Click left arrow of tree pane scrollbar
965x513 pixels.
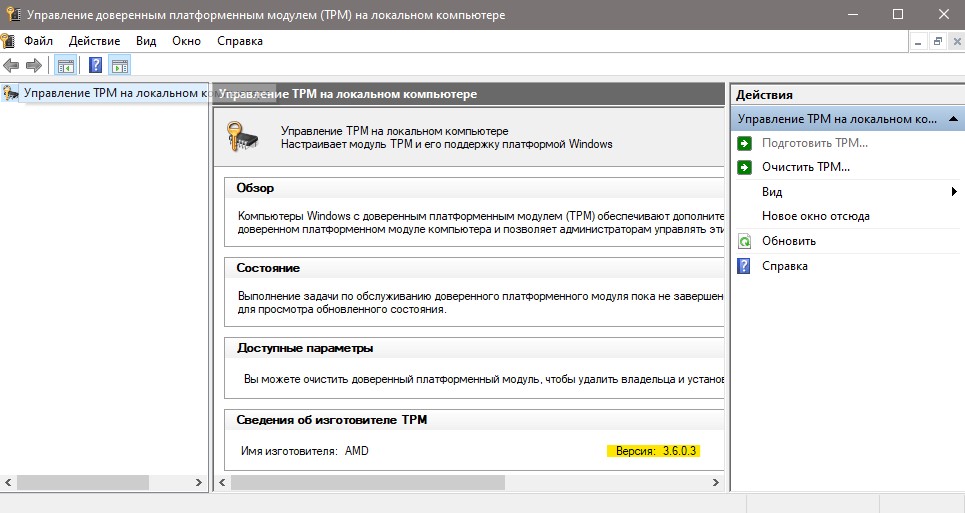click(x=8, y=482)
